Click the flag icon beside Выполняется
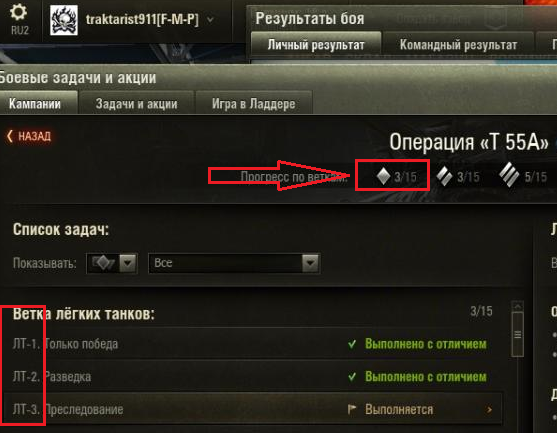 (x=352, y=409)
